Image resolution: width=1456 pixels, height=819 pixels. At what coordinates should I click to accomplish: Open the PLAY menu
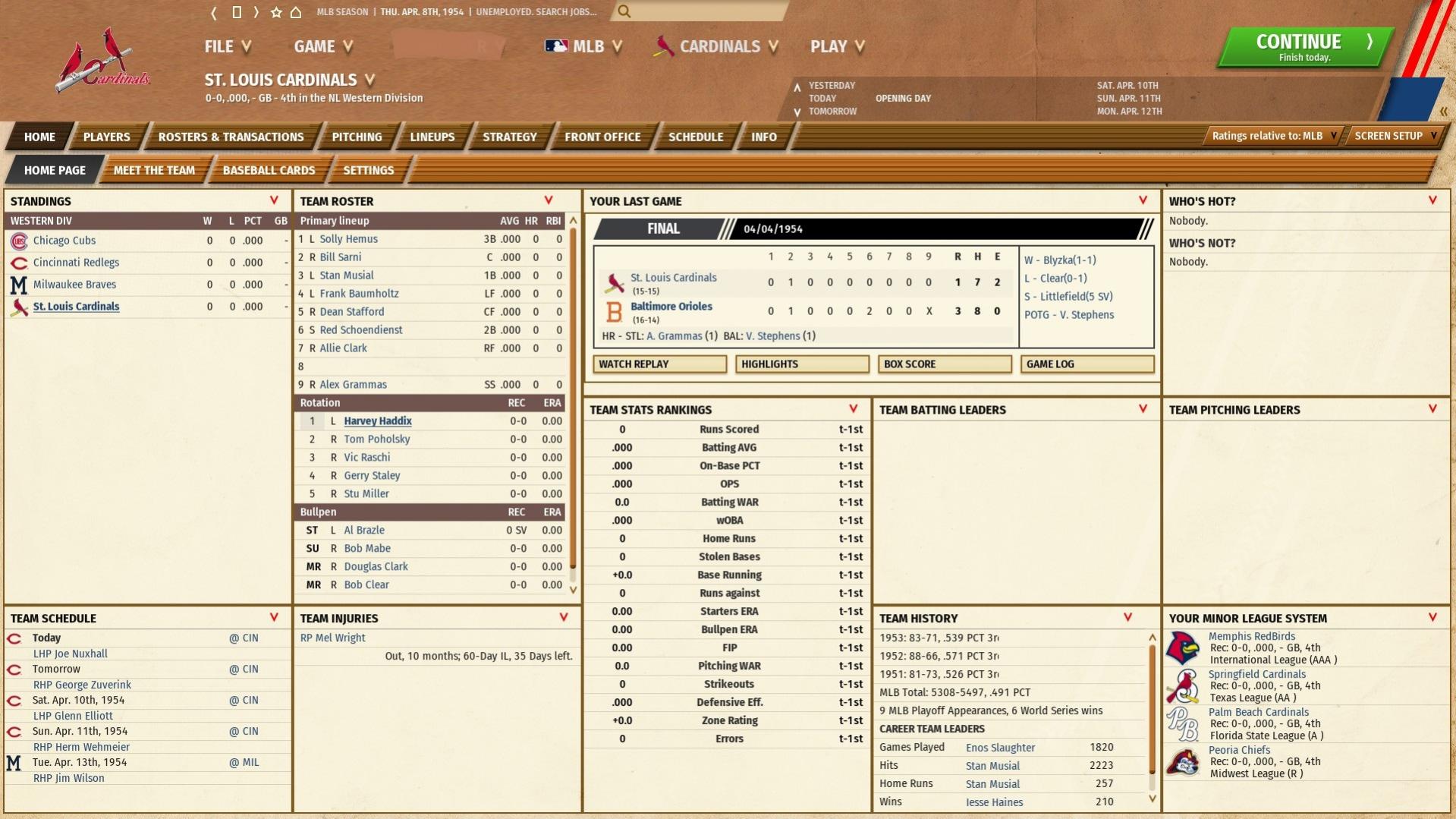838,46
